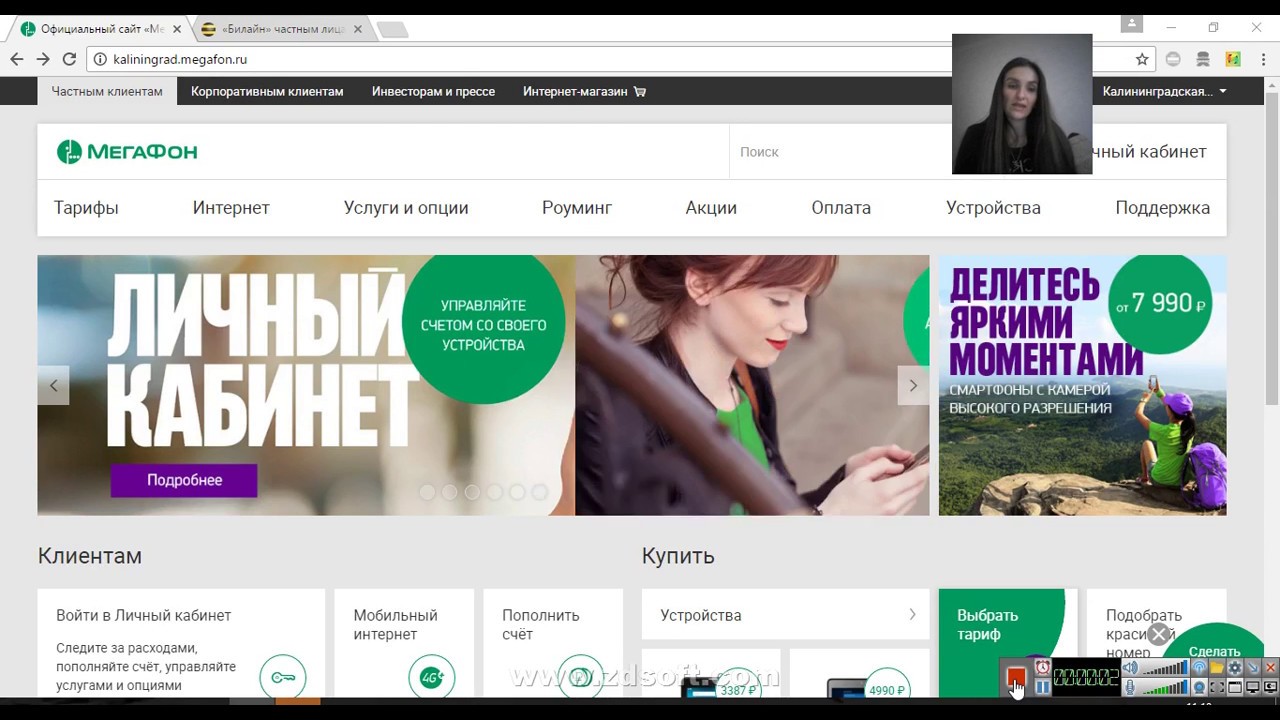Mute the recorder speaker icon
The height and width of the screenshot is (720, 1280).
coord(1130,668)
